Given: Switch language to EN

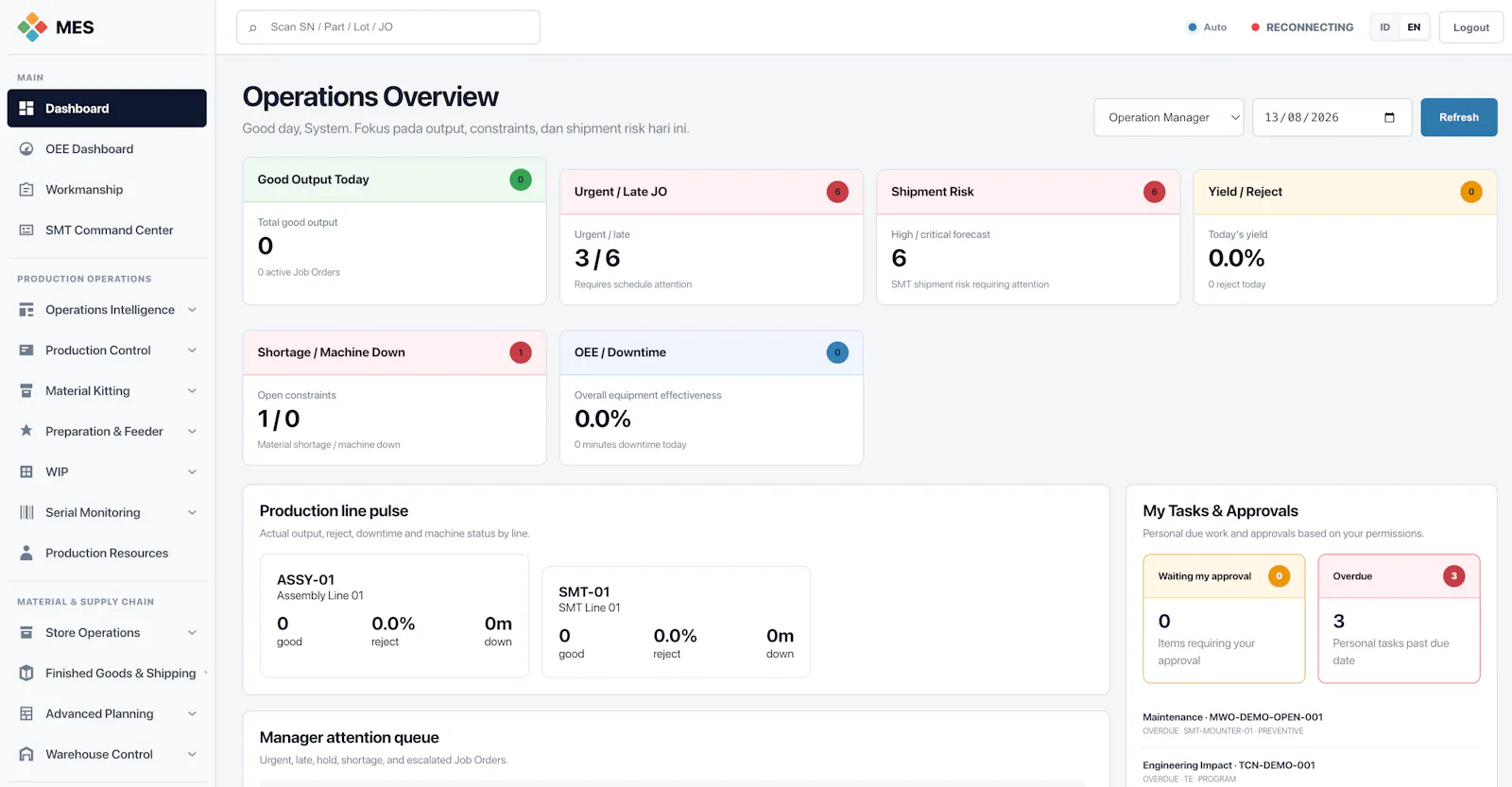Looking at the screenshot, I should 1414,27.
